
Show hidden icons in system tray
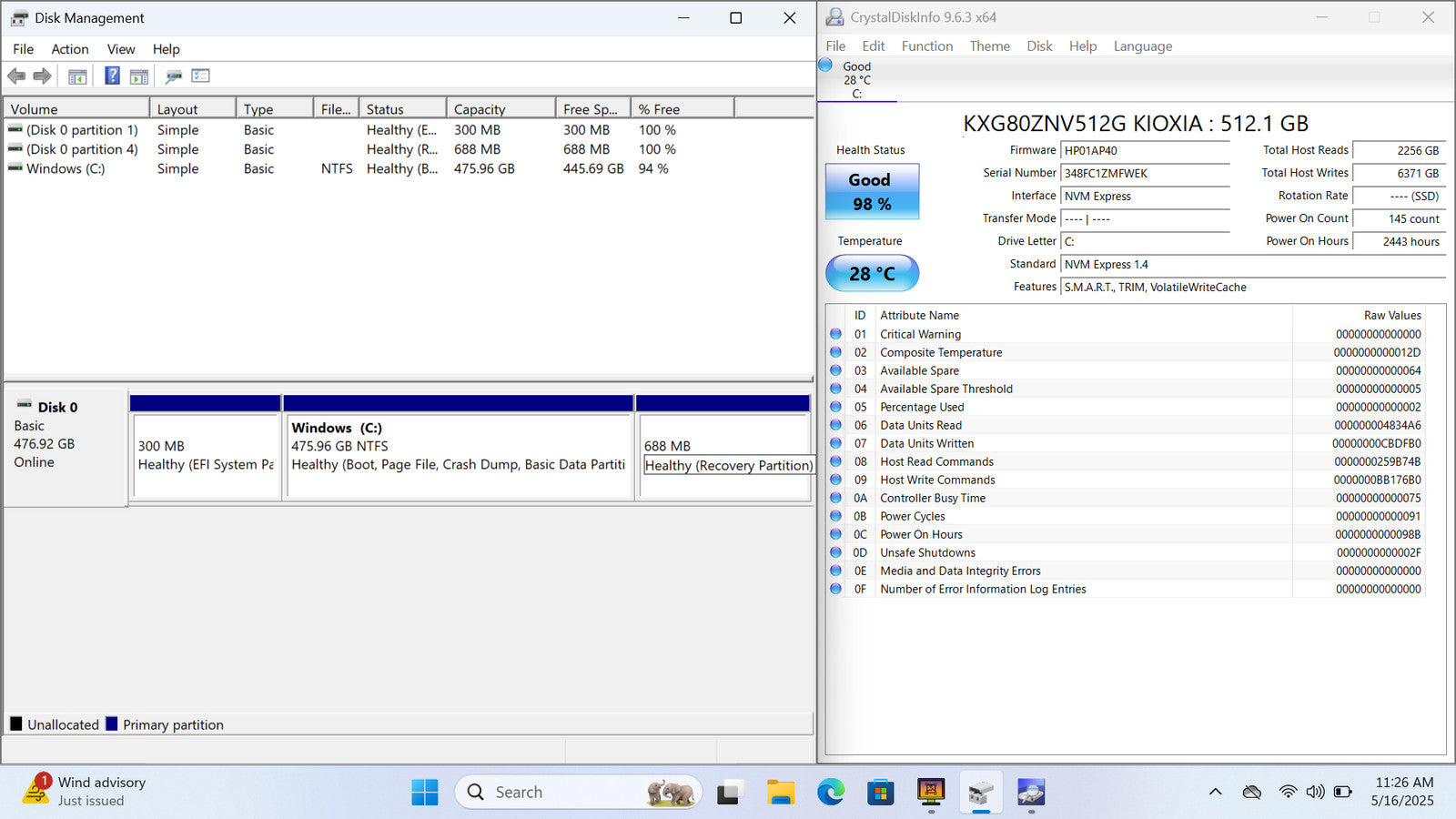pos(1215,792)
